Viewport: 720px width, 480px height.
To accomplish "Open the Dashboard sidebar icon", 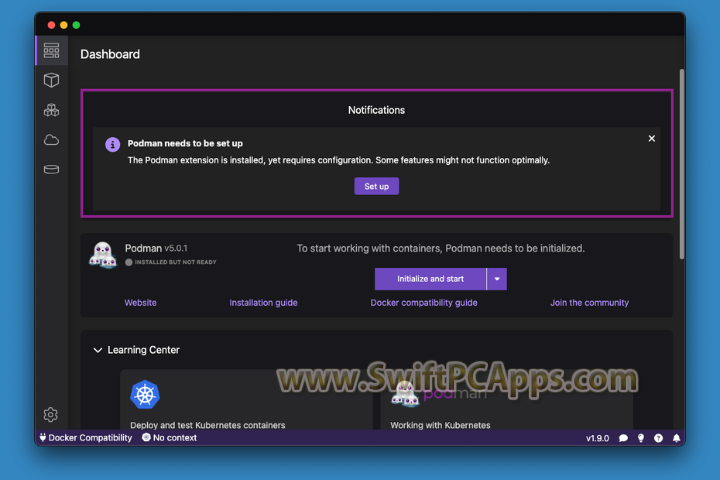I will 51,51.
